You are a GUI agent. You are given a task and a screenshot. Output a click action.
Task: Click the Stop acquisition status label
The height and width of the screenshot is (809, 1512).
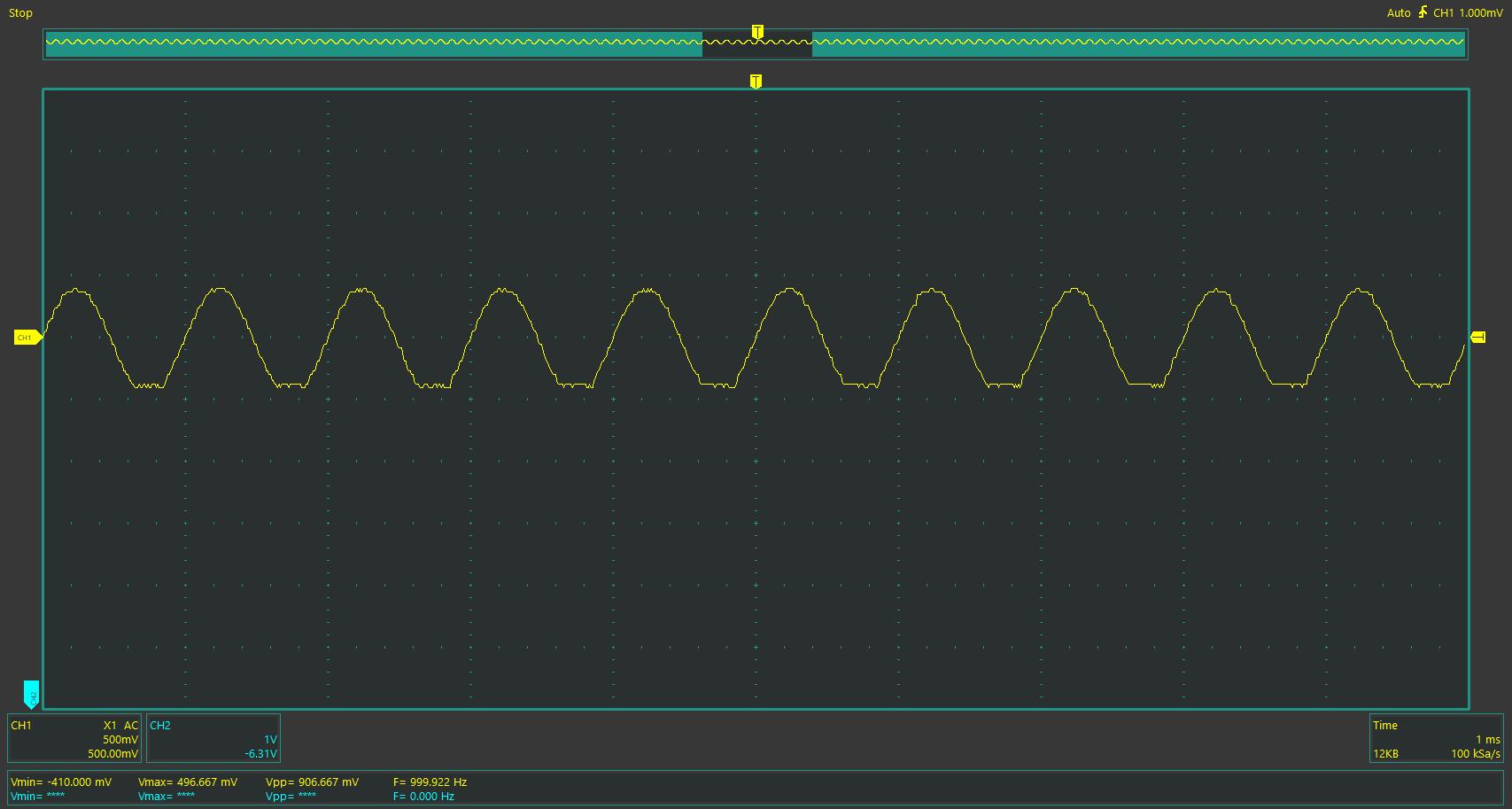(x=20, y=13)
